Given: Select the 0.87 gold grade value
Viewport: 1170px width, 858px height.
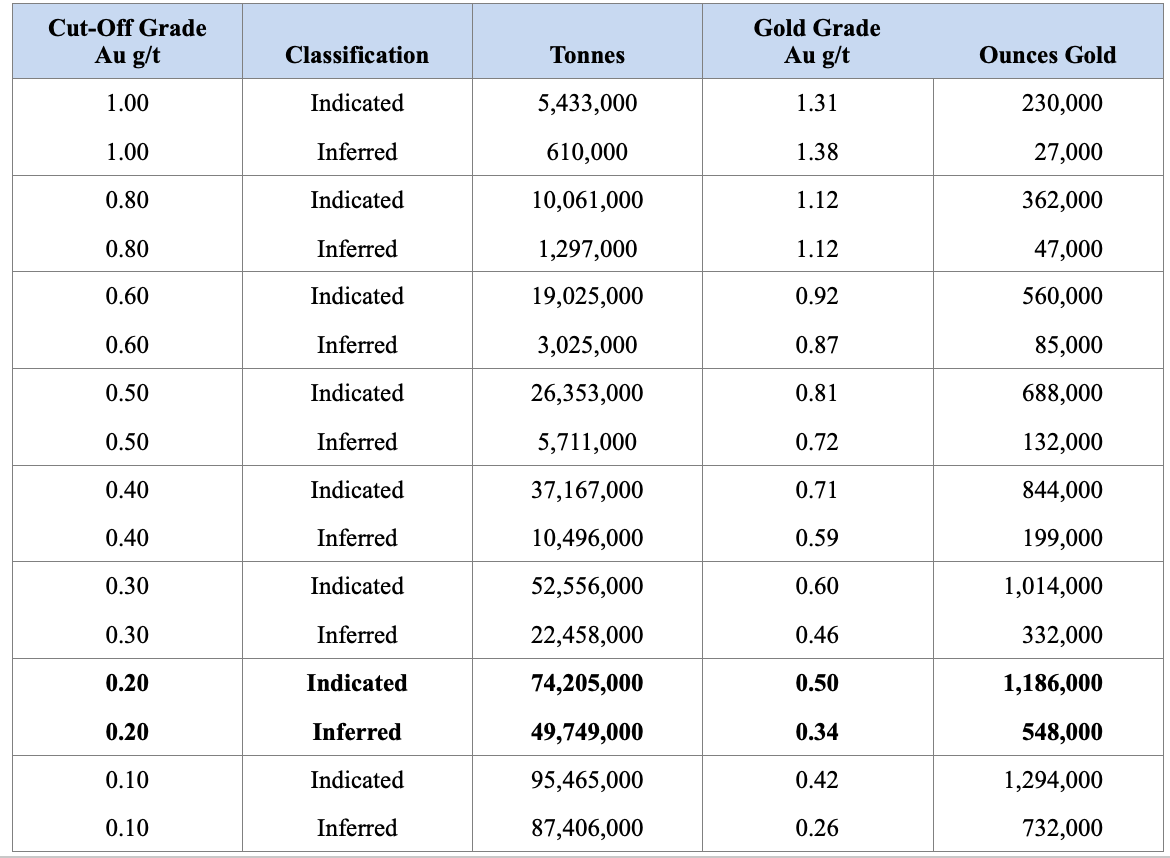Looking at the screenshot, I should pyautogui.click(x=817, y=345).
